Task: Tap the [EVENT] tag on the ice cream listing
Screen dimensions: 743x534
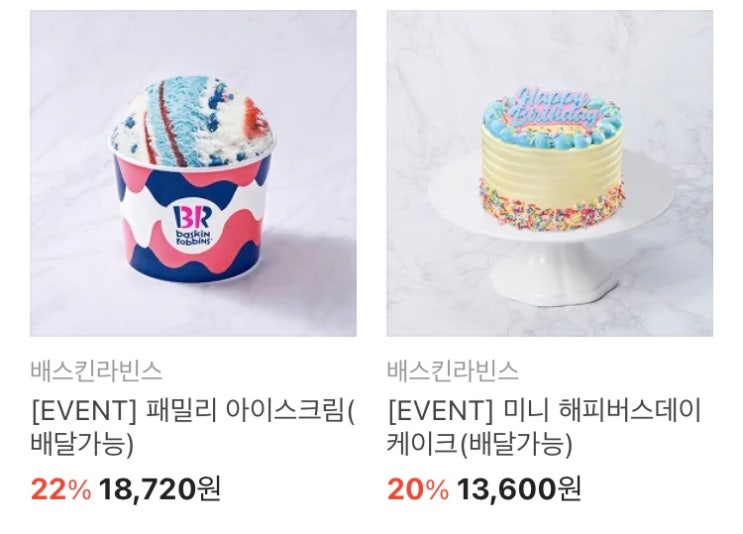Action: tap(83, 411)
